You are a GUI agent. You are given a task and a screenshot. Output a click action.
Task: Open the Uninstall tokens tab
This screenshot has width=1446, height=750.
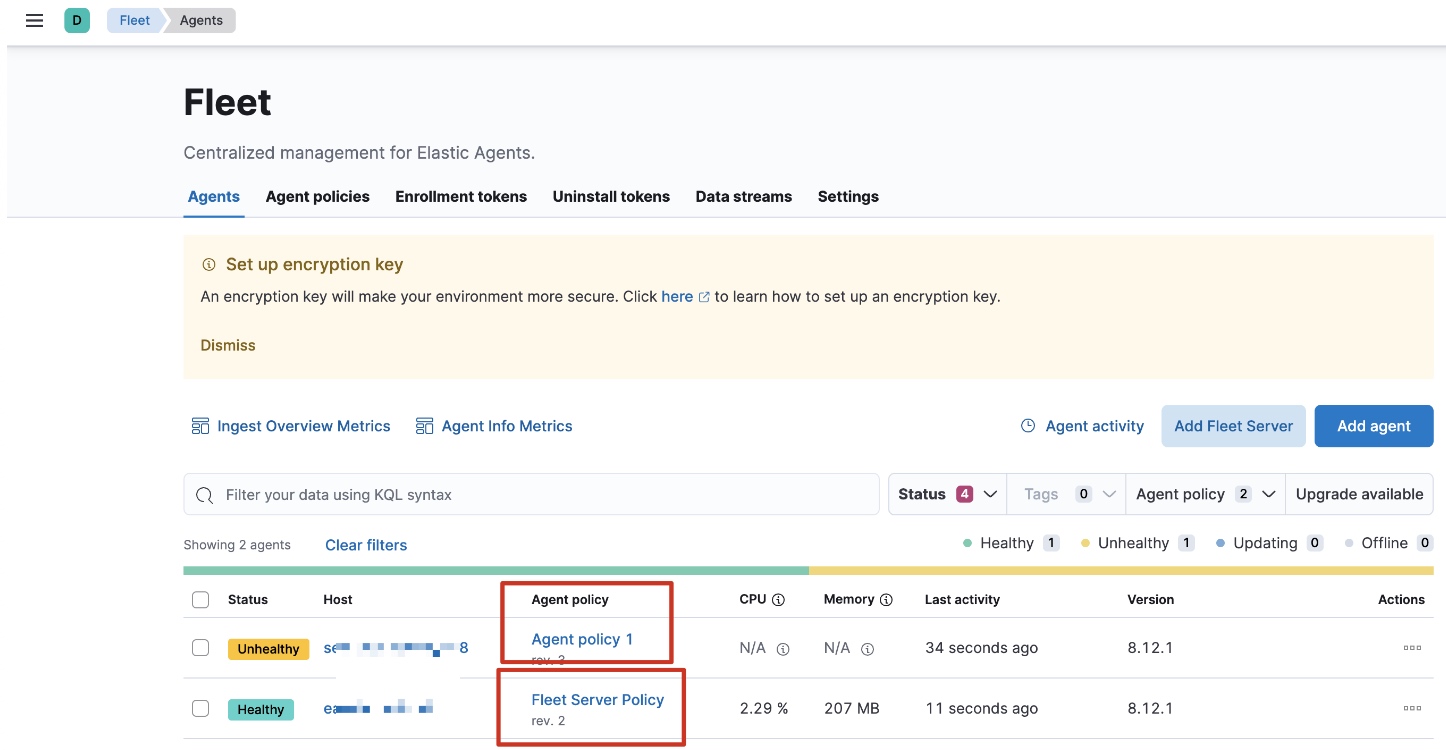pyautogui.click(x=611, y=196)
